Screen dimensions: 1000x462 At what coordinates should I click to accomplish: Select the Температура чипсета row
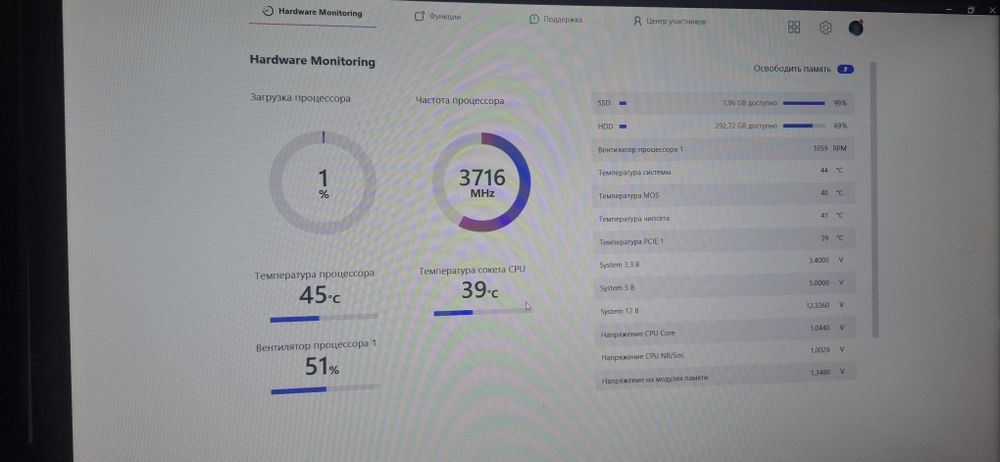pos(724,218)
